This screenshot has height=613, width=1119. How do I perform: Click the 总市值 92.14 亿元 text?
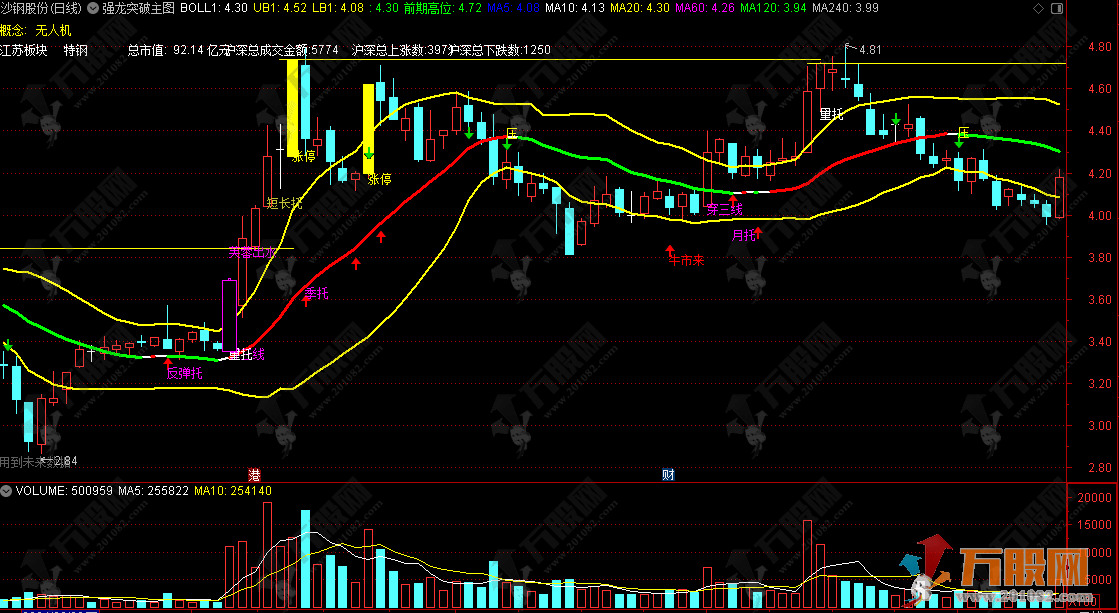(178, 51)
